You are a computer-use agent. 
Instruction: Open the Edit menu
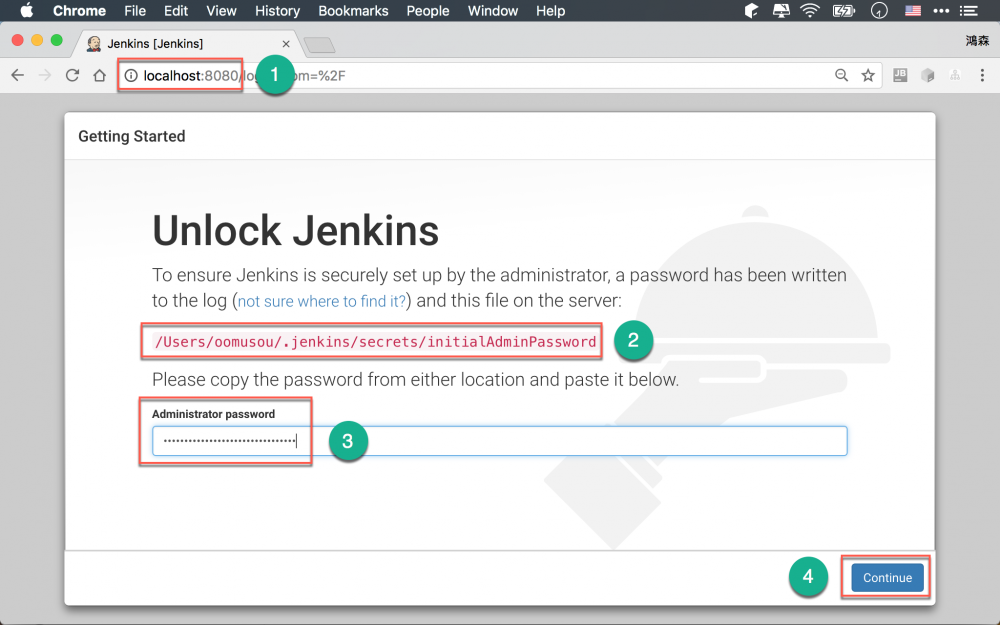pyautogui.click(x=175, y=11)
